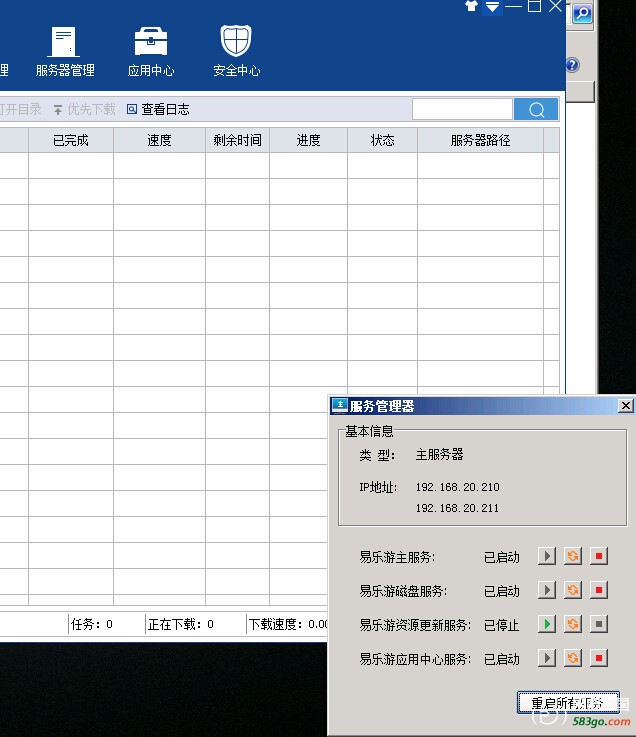Close the 服务管理器 dialog

pyautogui.click(x=626, y=406)
